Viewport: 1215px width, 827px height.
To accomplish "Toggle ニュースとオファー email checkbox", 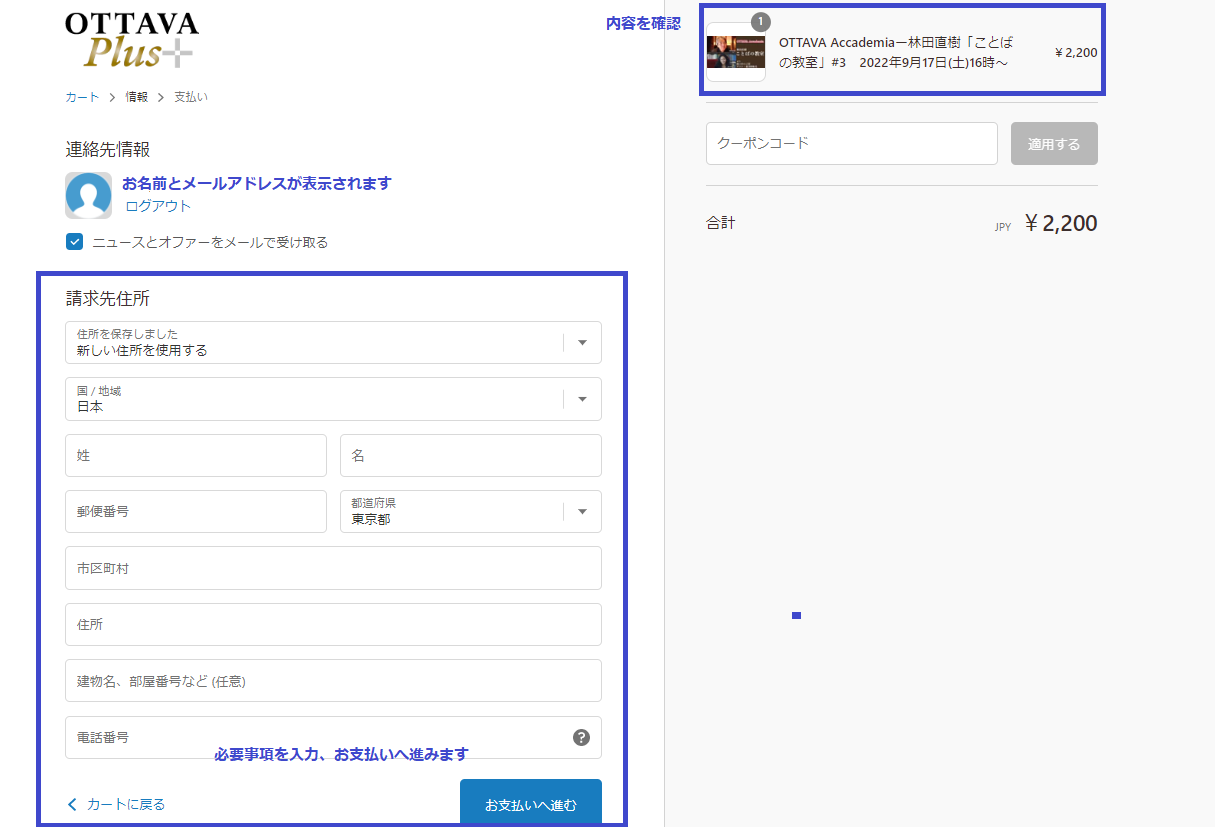I will click(74, 241).
